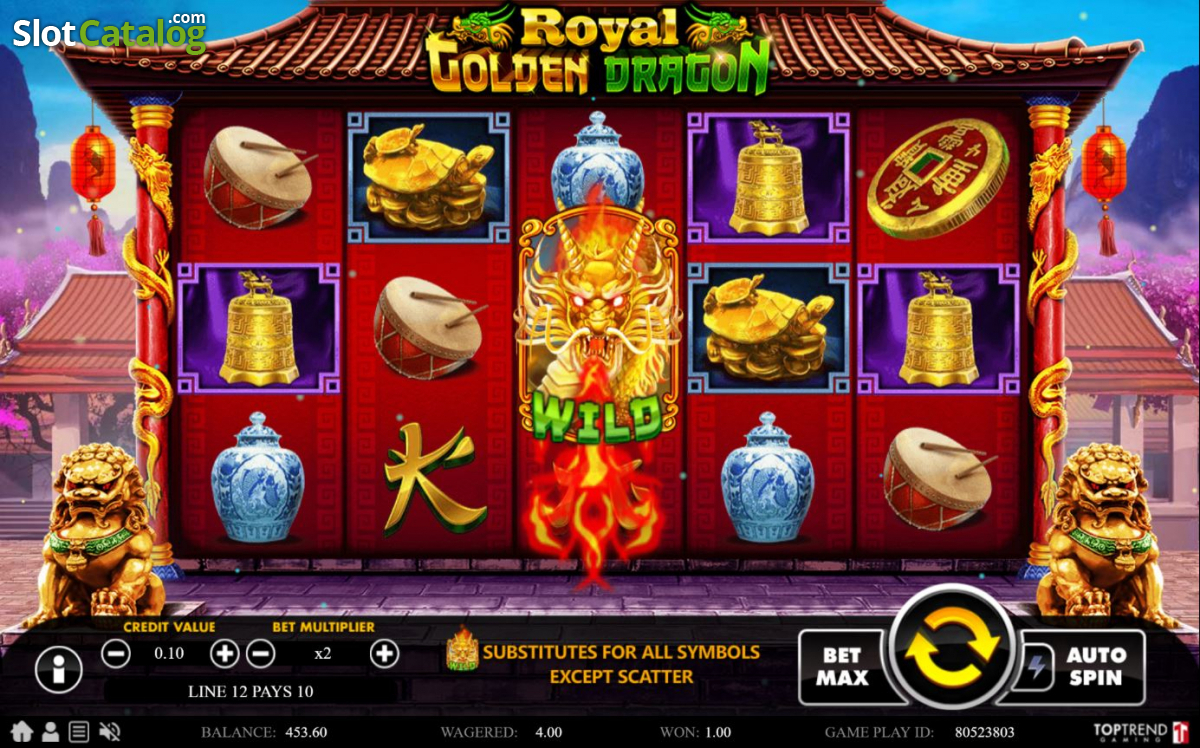Decrease the credit value
This screenshot has width=1200, height=748.
[x=116, y=654]
